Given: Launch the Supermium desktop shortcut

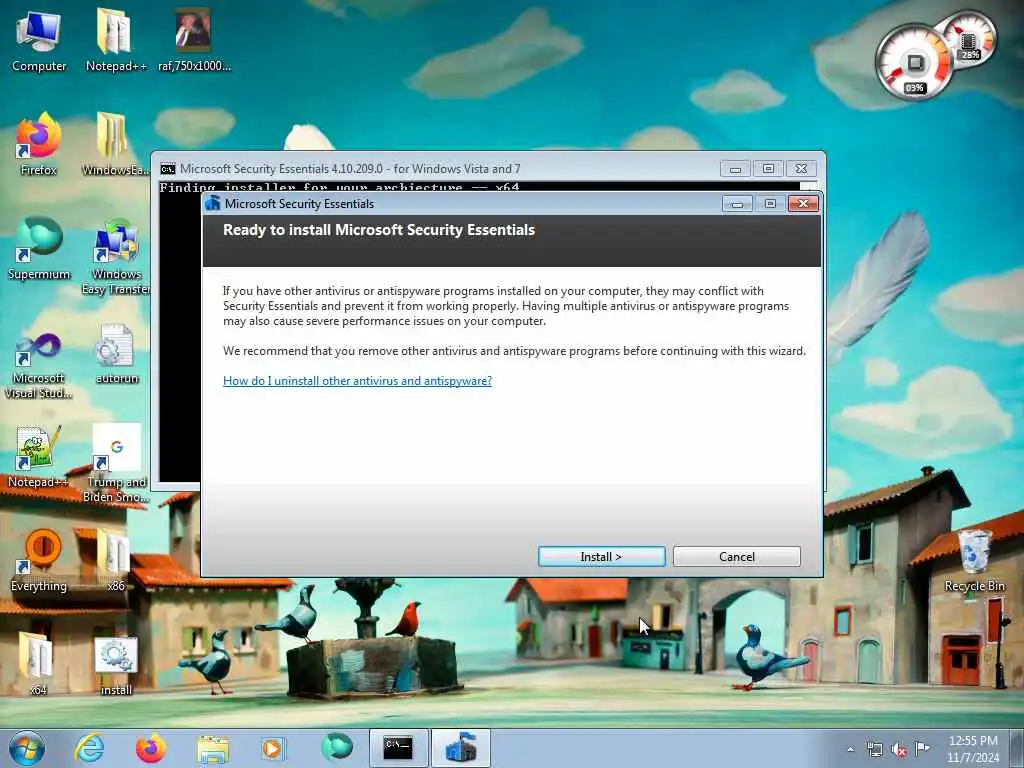Looking at the screenshot, I should point(39,248).
